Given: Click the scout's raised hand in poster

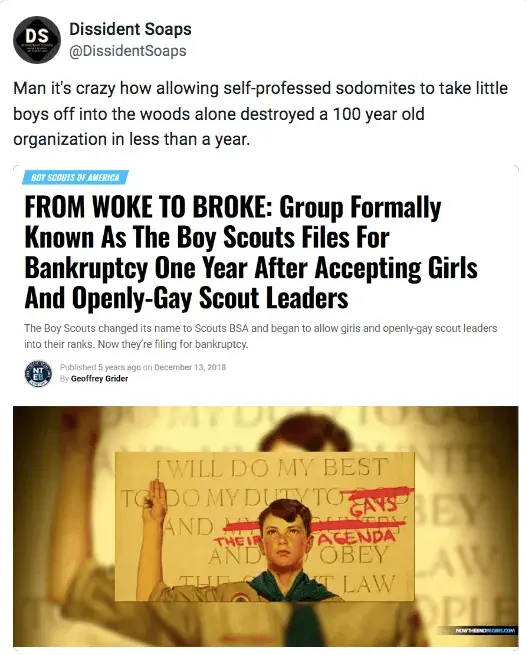Looking at the screenshot, I should point(154,501).
